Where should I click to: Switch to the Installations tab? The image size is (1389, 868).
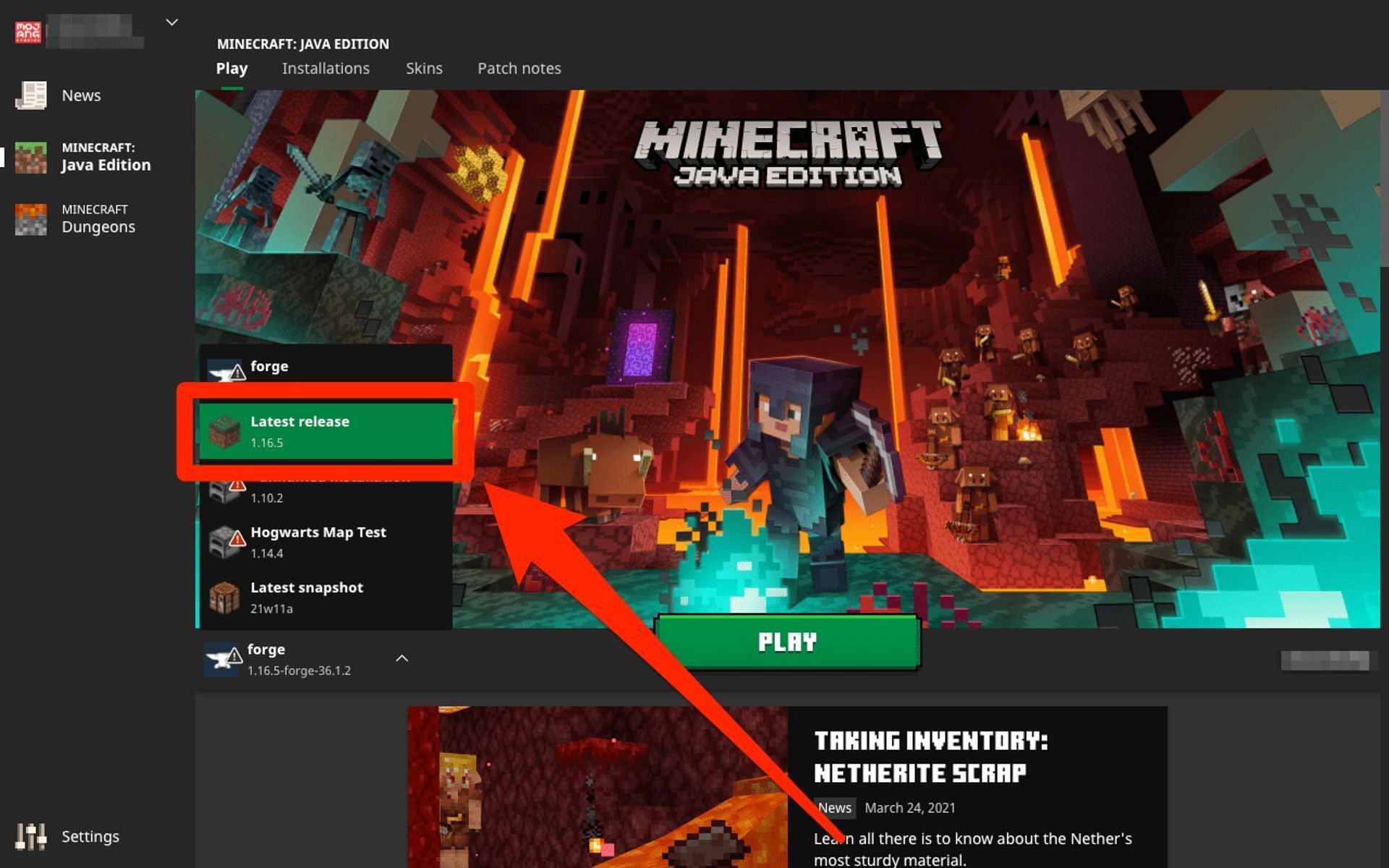(x=325, y=68)
